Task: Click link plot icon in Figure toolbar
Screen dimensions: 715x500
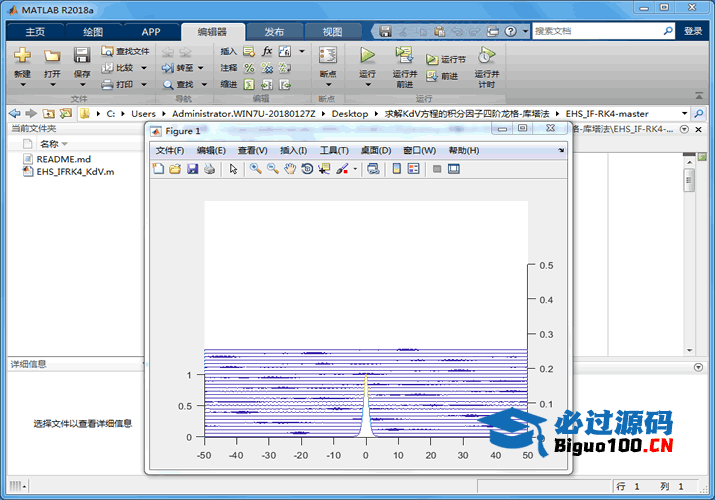Action: tap(373, 169)
